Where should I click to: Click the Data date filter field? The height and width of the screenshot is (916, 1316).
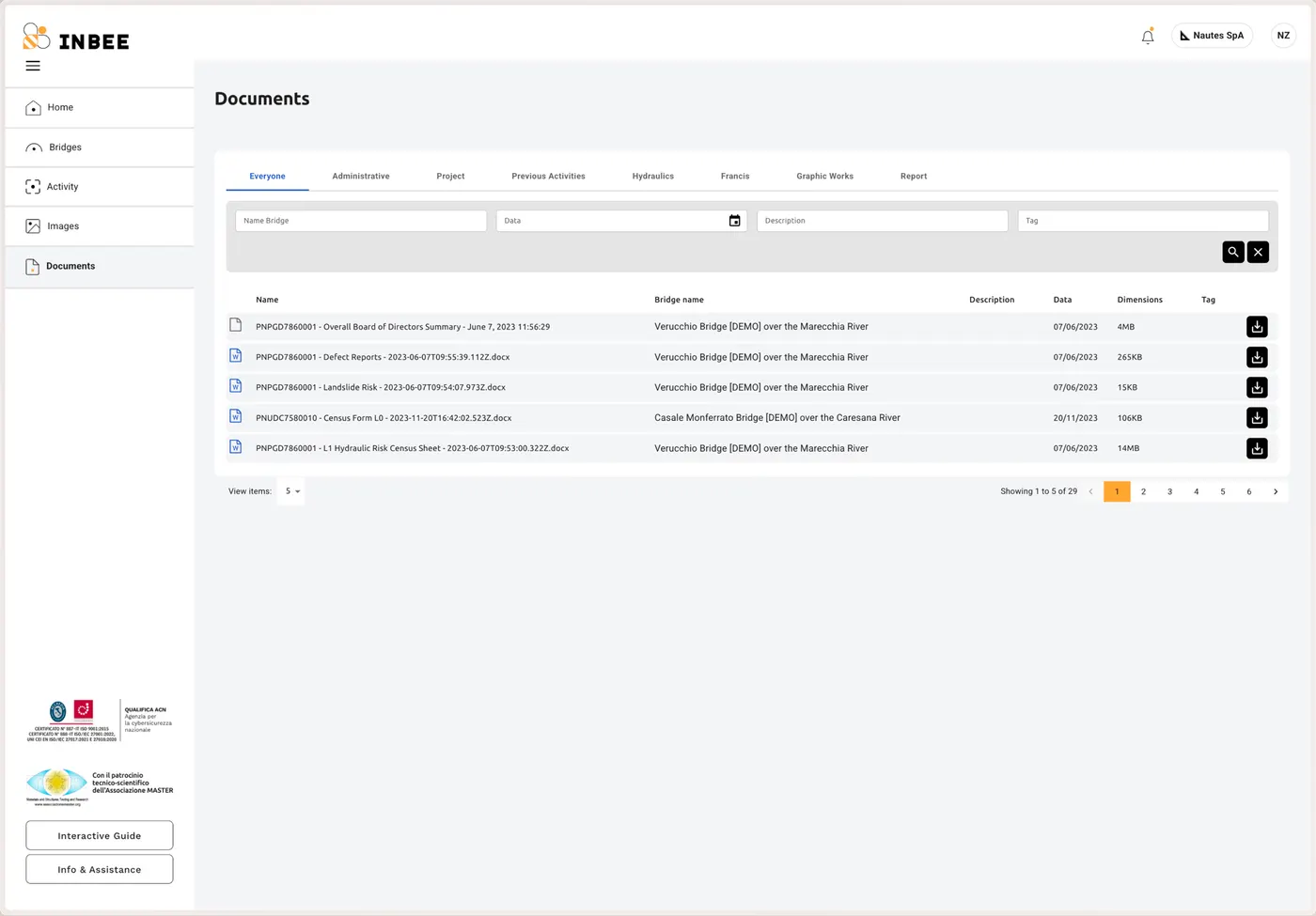(x=621, y=221)
